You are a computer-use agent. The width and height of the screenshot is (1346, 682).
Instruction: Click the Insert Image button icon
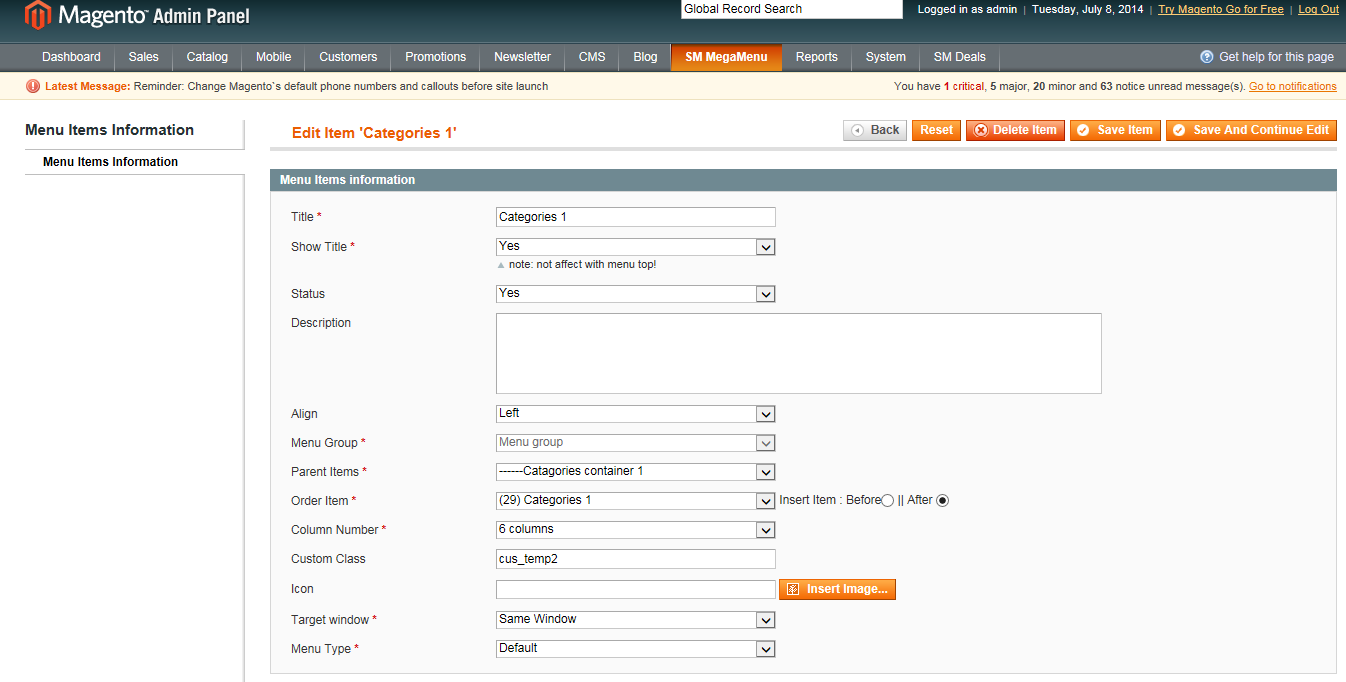pos(793,589)
